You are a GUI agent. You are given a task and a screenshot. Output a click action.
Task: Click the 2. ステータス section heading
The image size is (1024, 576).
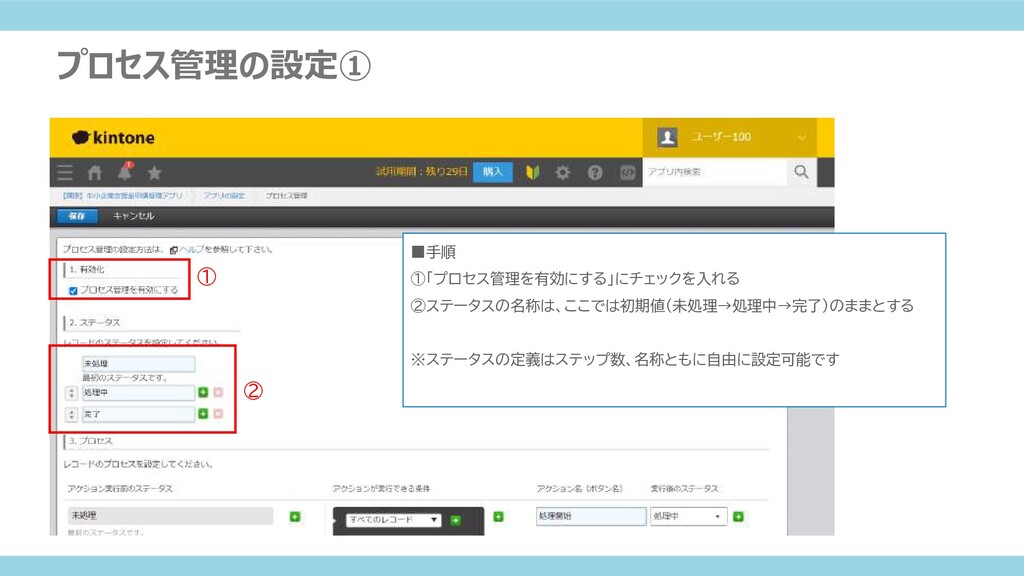95,323
